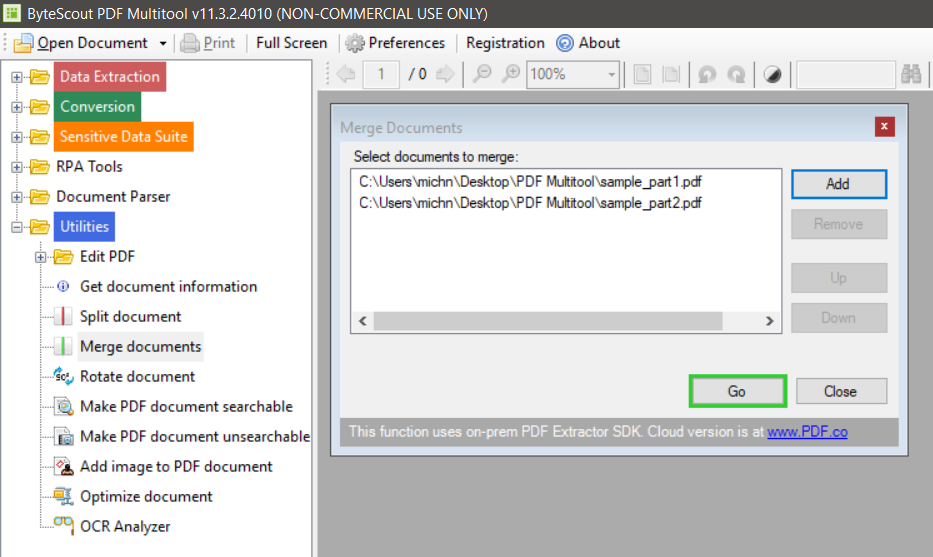Click the zoom out magnifier icon

(481, 74)
